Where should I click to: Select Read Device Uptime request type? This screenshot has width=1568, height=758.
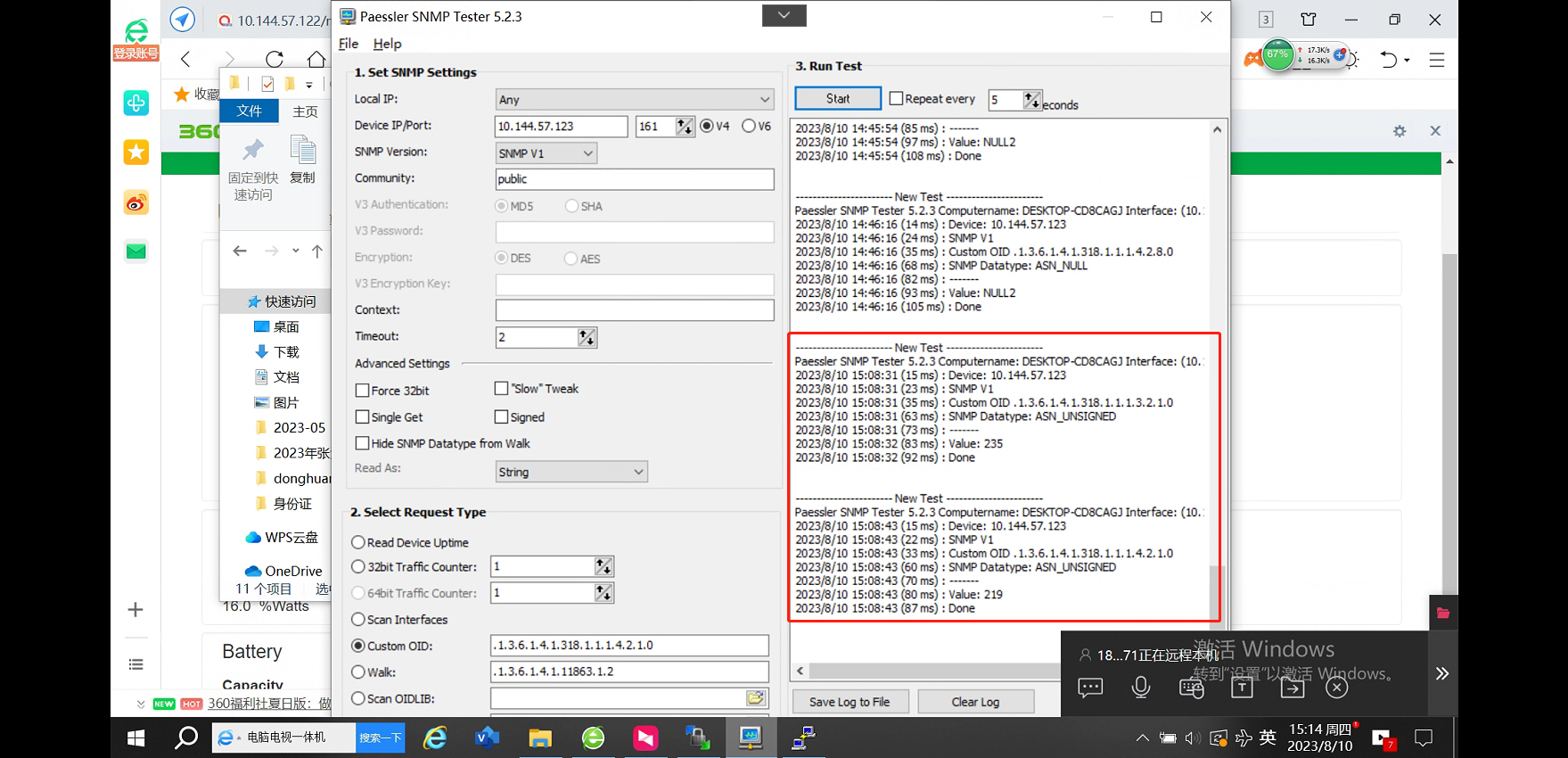tap(358, 542)
